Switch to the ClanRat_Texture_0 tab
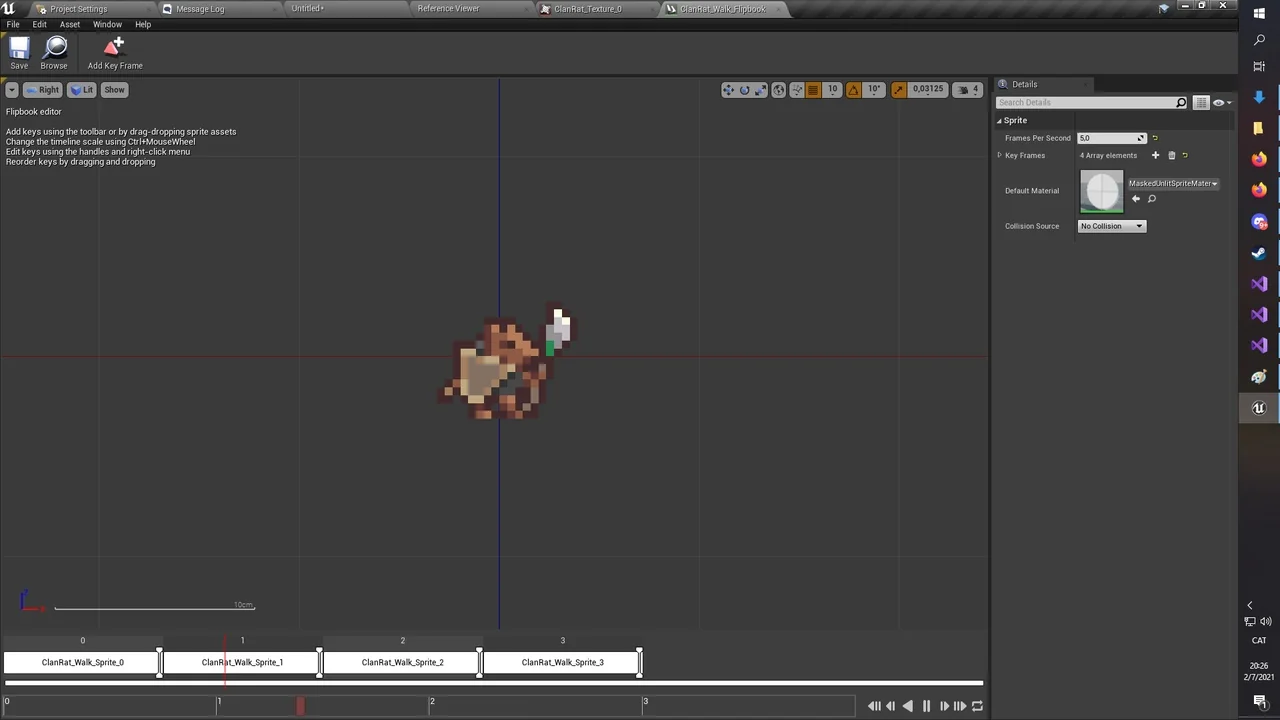The height and width of the screenshot is (720, 1280). pyautogui.click(x=587, y=9)
